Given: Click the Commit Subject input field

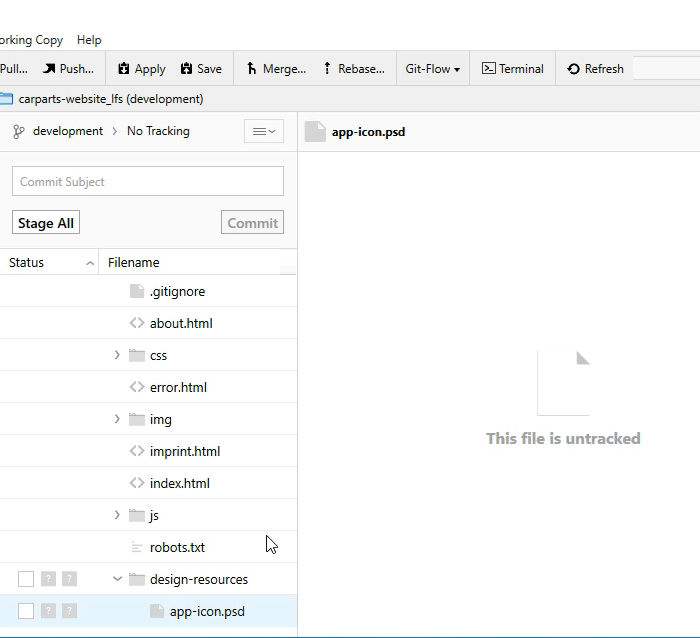Looking at the screenshot, I should [x=148, y=182].
